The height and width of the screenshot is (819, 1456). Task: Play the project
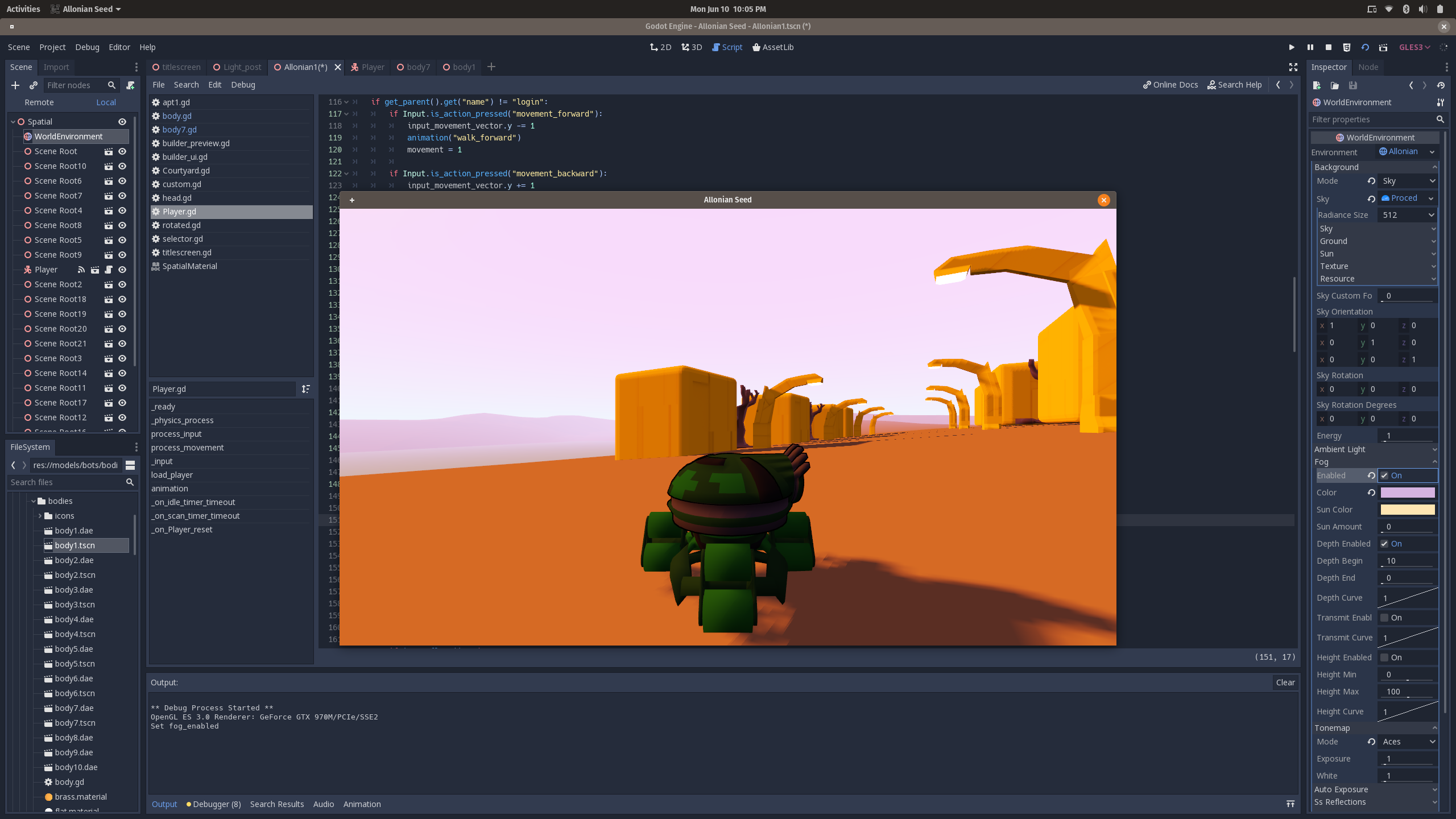pyautogui.click(x=1291, y=47)
